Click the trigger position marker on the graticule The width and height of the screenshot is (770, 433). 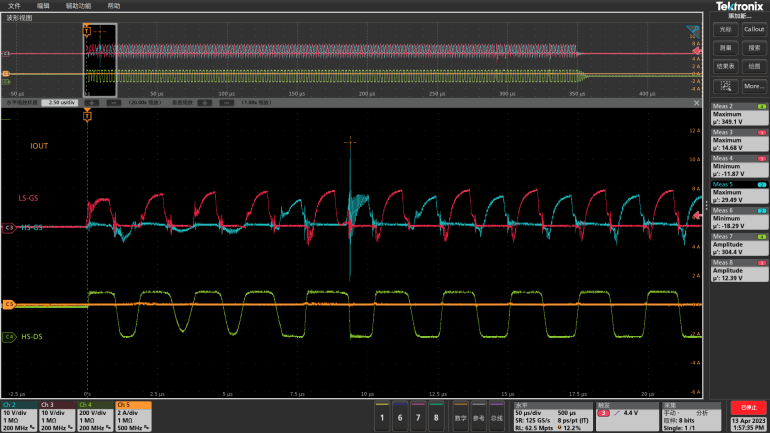88,117
